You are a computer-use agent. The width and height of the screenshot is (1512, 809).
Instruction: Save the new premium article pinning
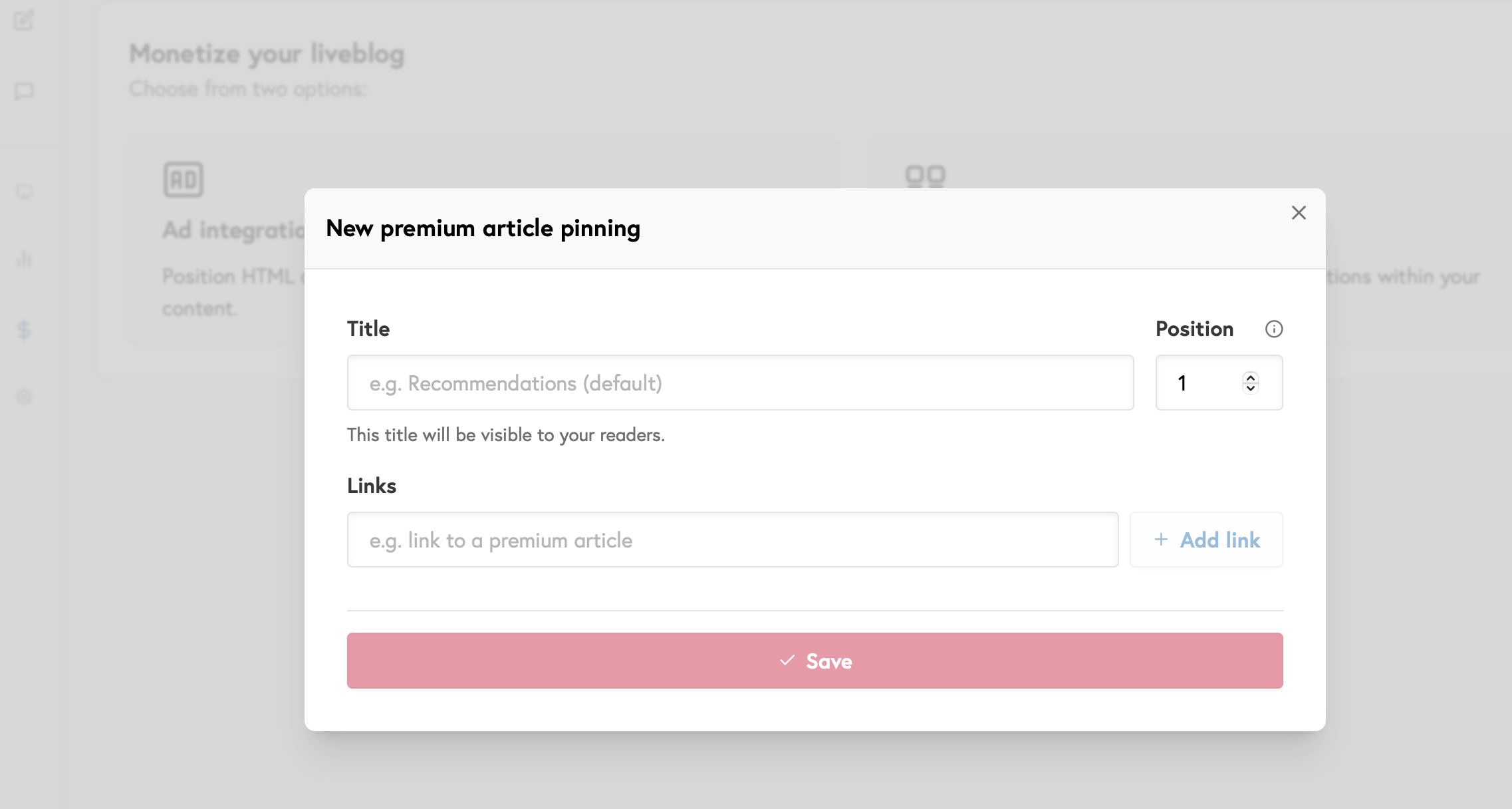[x=815, y=661]
